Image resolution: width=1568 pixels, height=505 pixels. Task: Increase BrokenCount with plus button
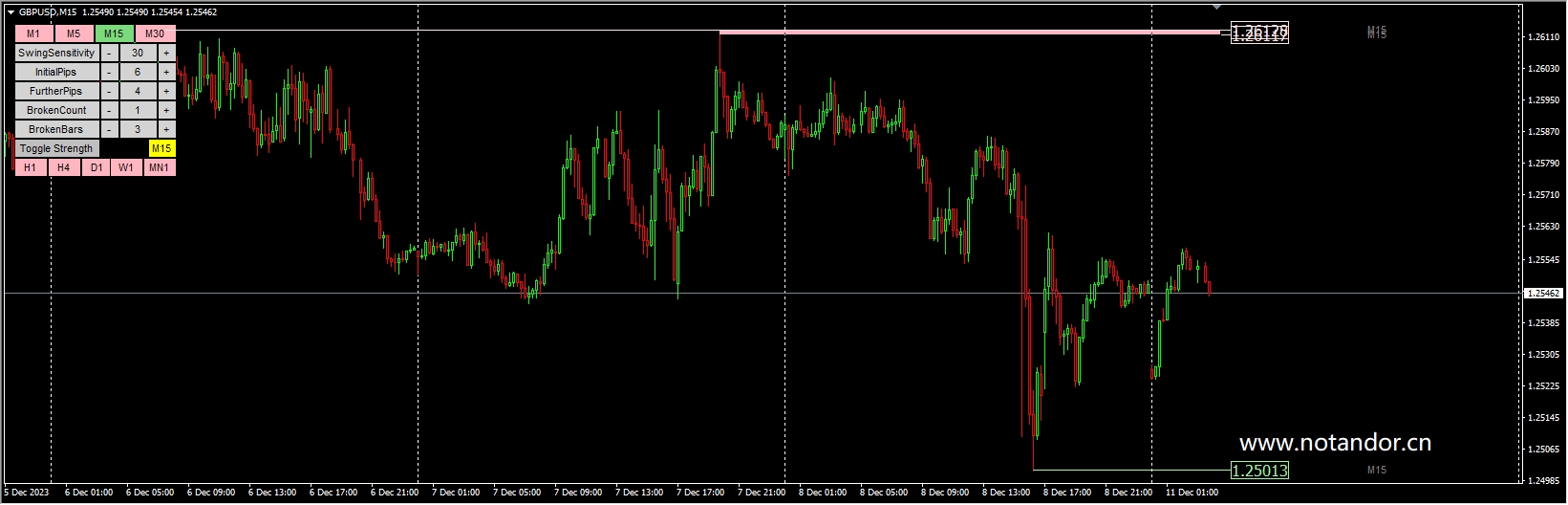166,110
